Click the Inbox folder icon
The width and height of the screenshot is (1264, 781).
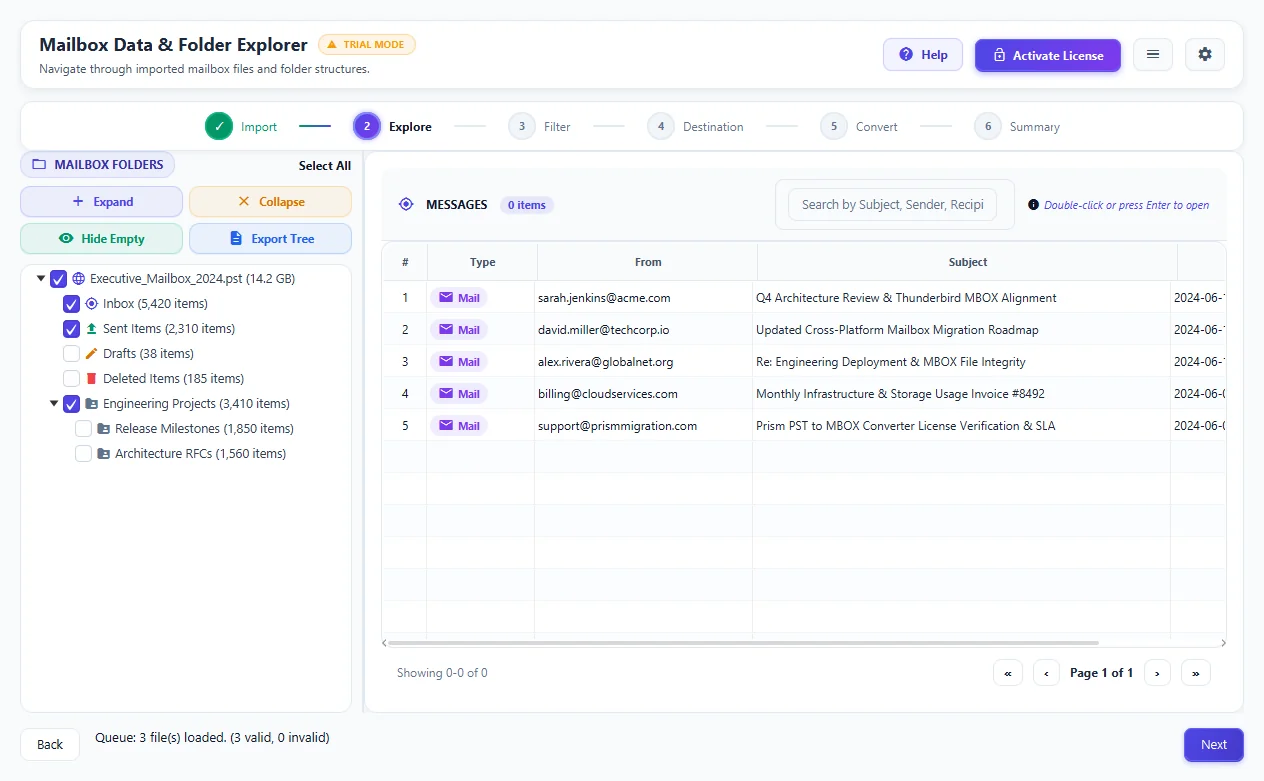(92, 304)
